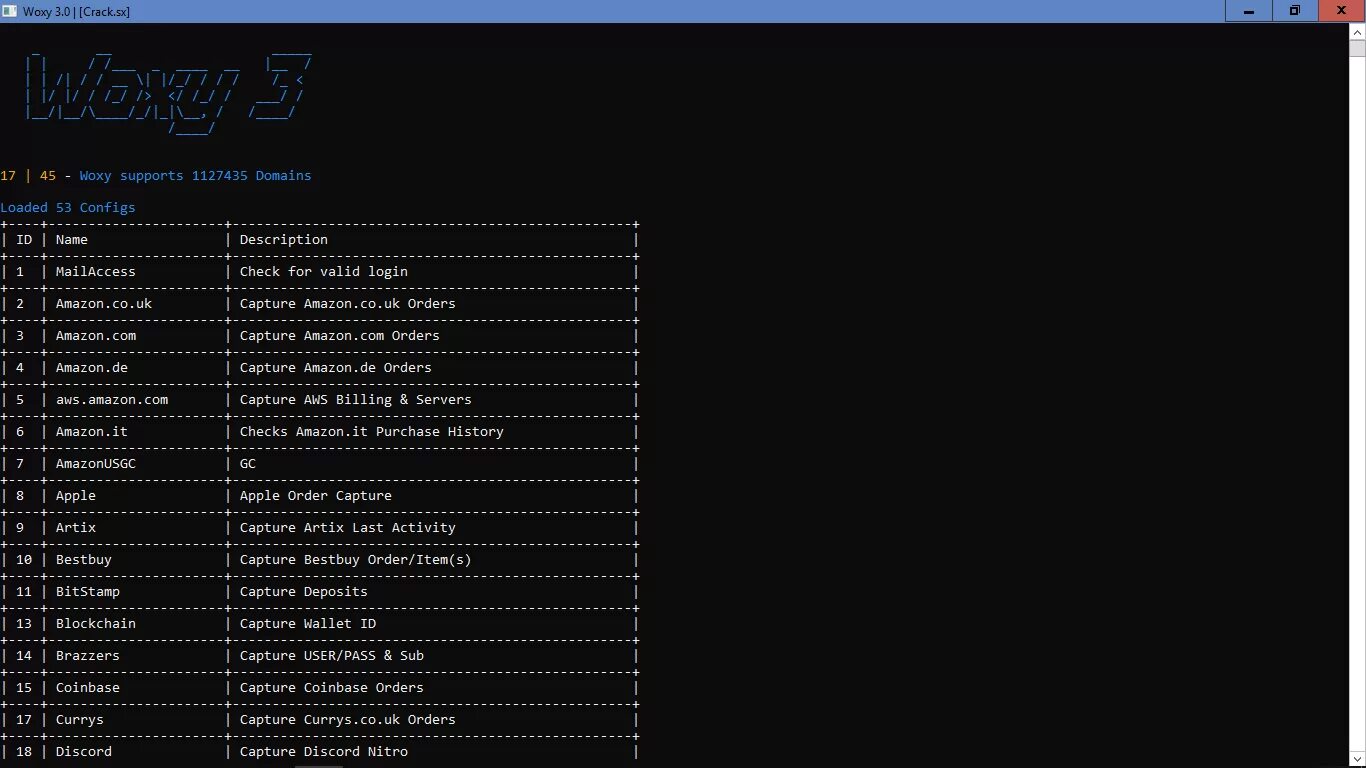Click the 'Bestbuy' name cell
1366x768 pixels.
(x=84, y=560)
